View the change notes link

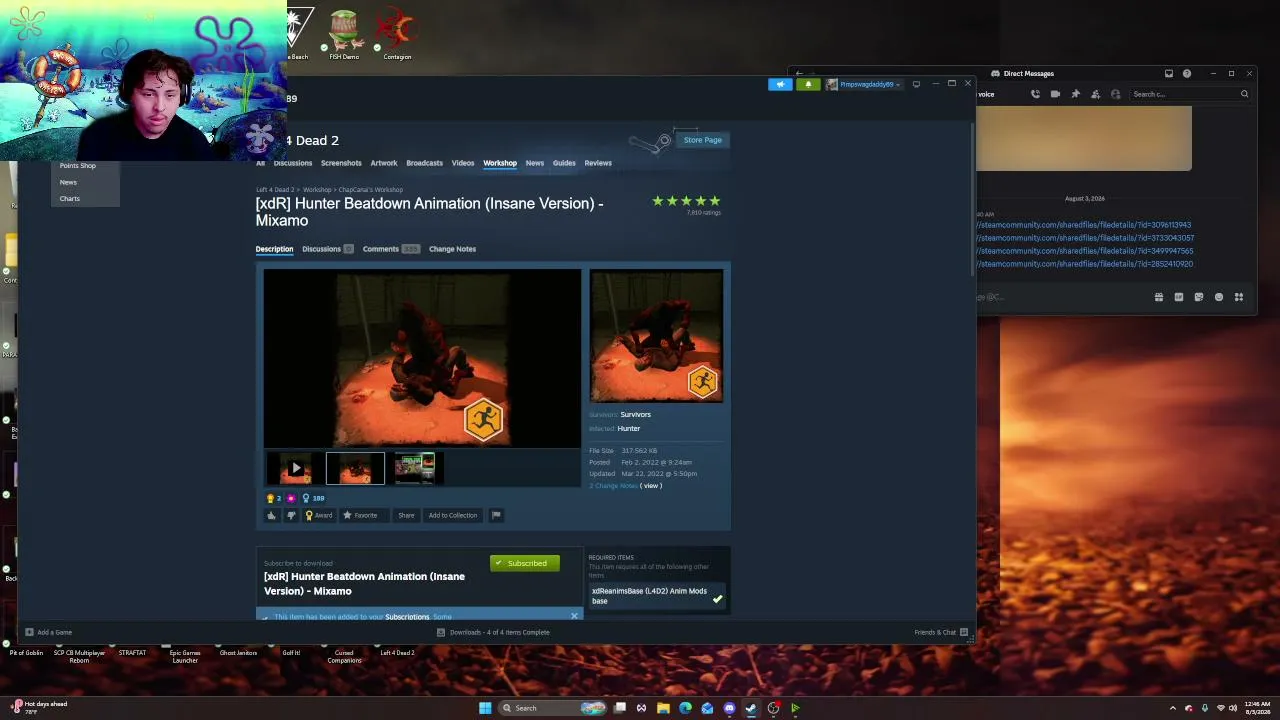[651, 486]
